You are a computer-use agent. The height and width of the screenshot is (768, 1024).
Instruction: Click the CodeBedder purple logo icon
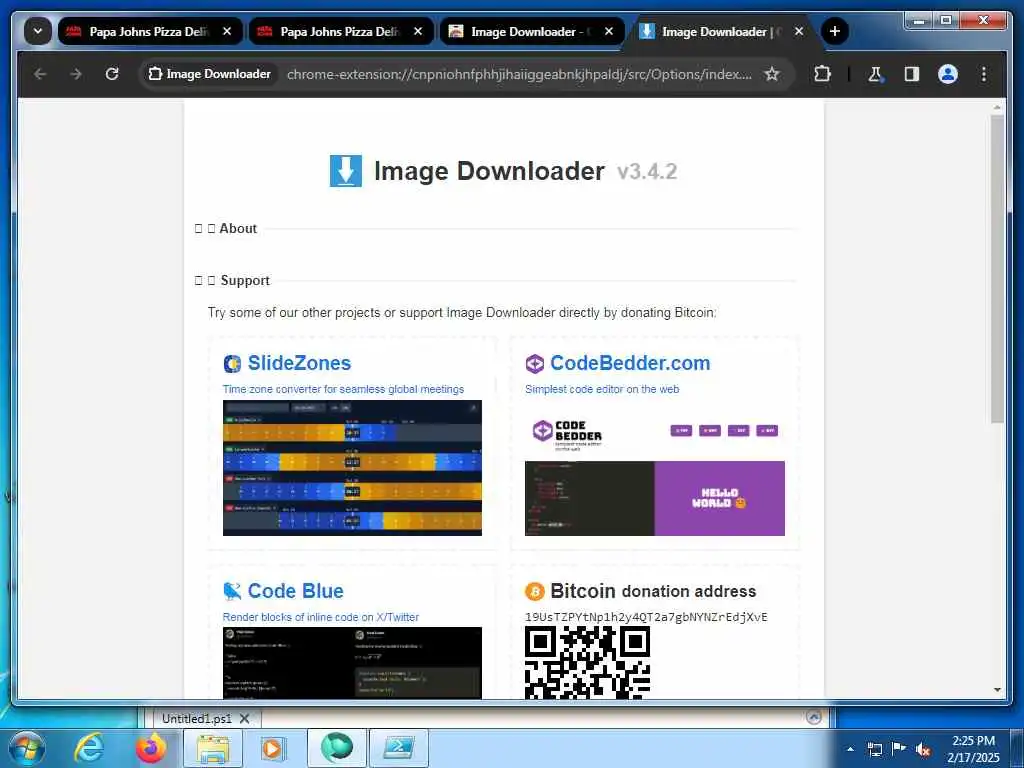tap(534, 364)
